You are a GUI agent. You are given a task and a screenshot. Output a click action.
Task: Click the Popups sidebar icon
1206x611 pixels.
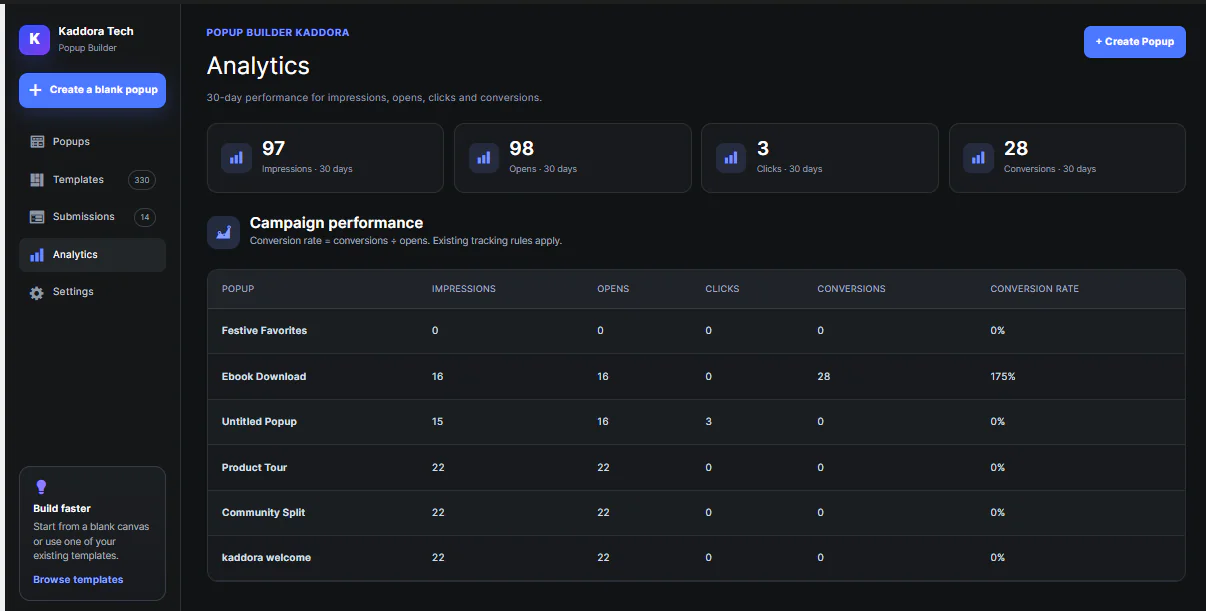pos(37,142)
